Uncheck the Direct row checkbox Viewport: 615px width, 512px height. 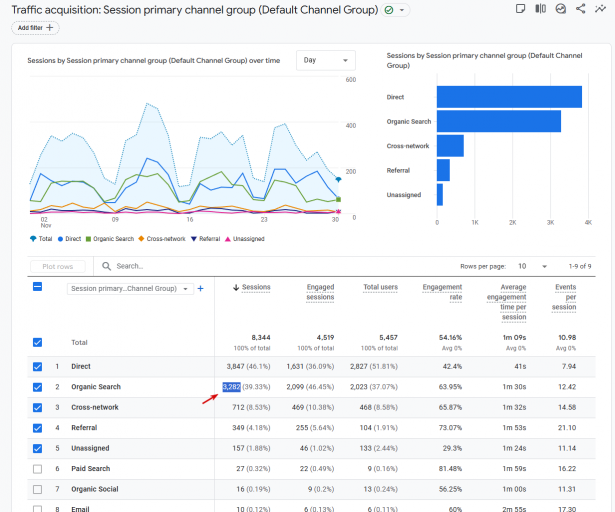(38, 366)
